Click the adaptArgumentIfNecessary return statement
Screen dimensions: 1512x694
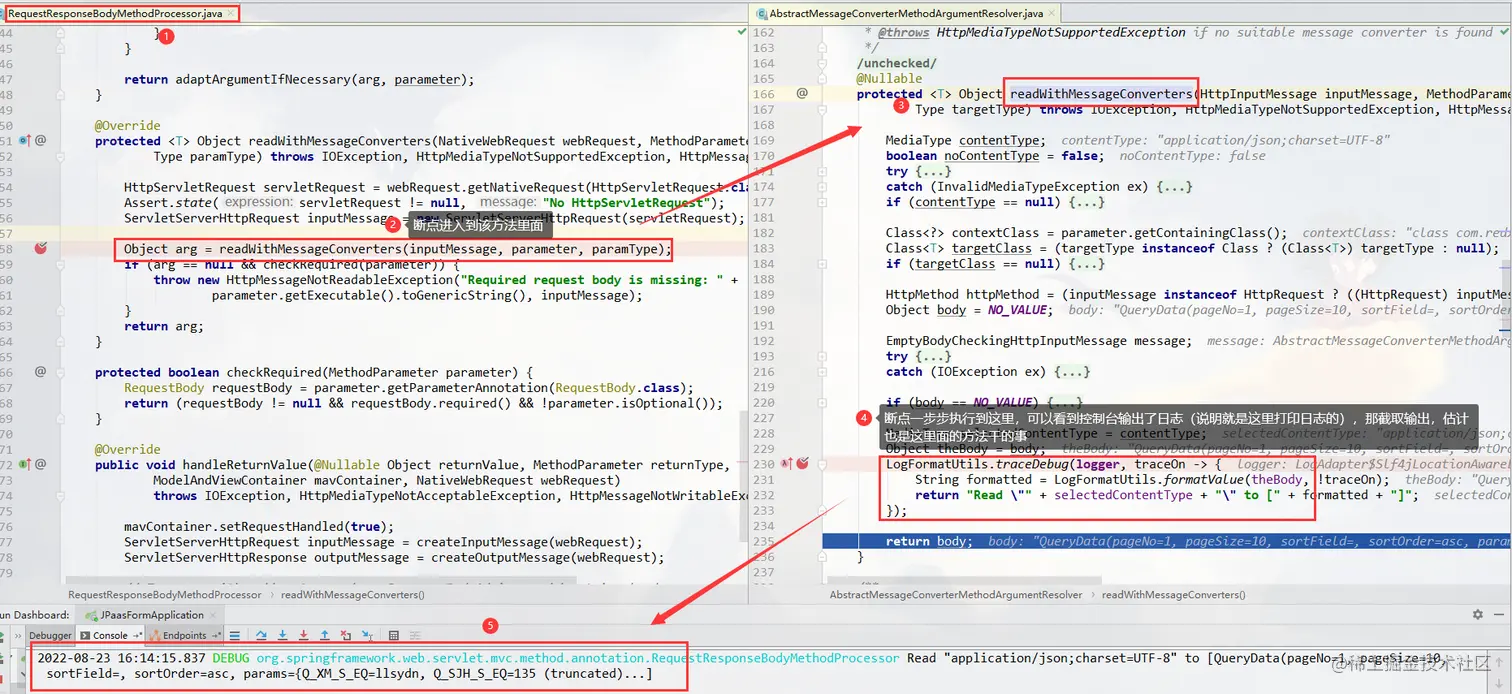point(299,79)
